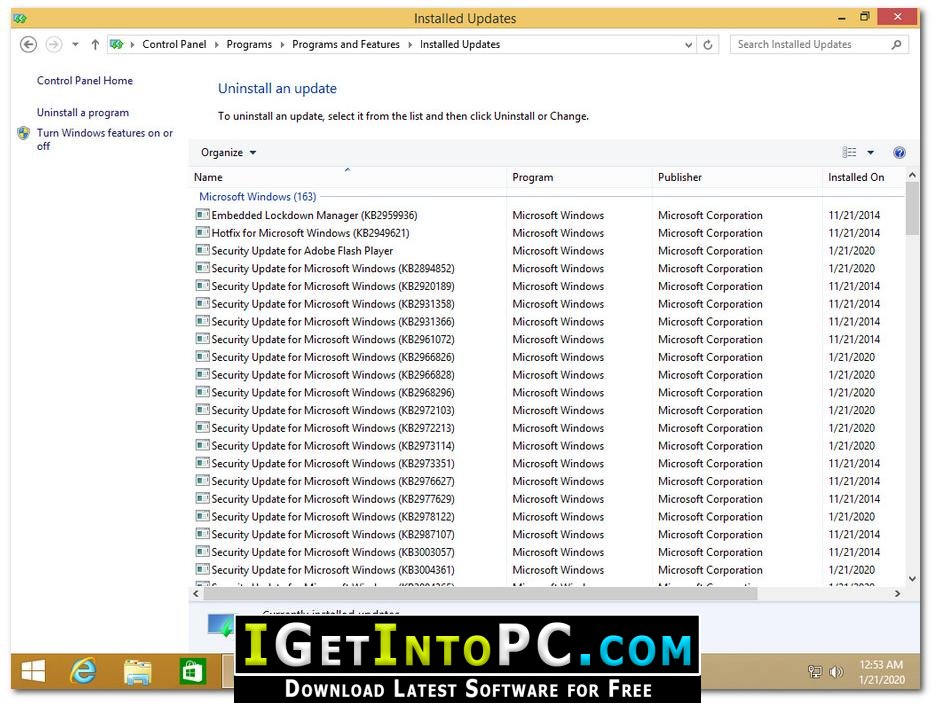Image resolution: width=935 pixels, height=703 pixels.
Task: Open the taskbar clock showing 12:53 AM
Action: click(881, 672)
